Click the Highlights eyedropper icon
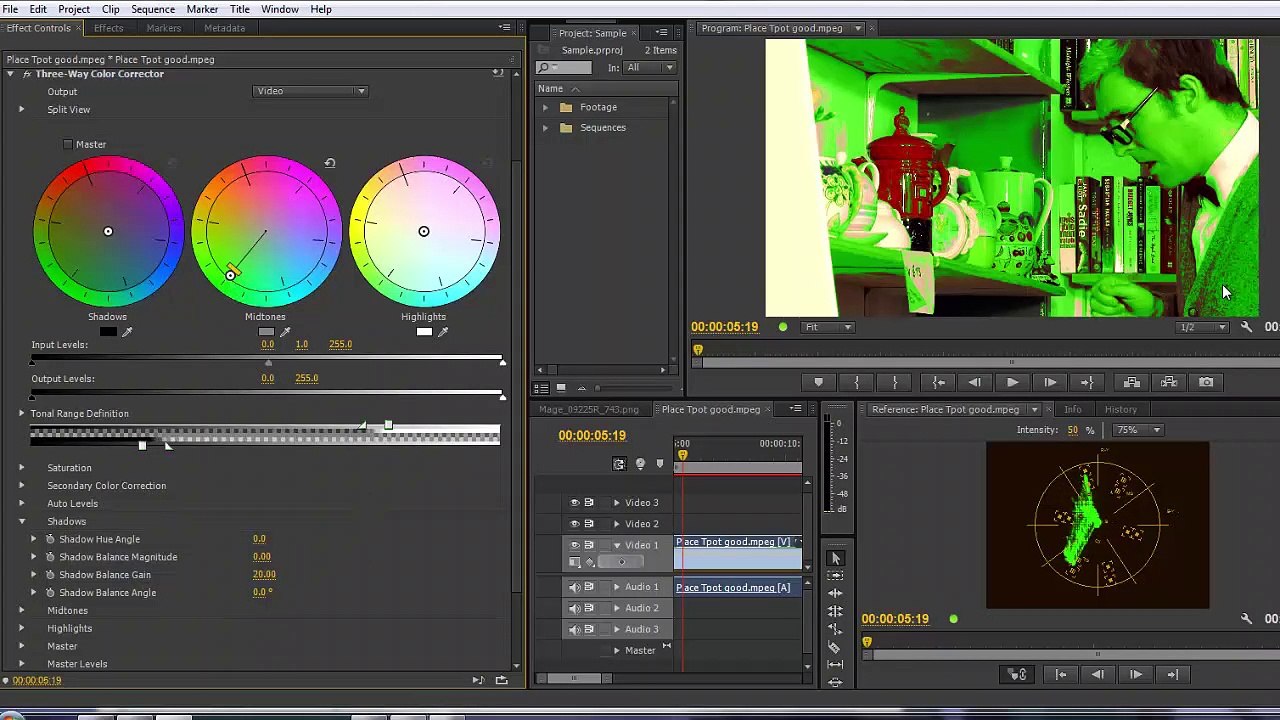 pos(443,332)
